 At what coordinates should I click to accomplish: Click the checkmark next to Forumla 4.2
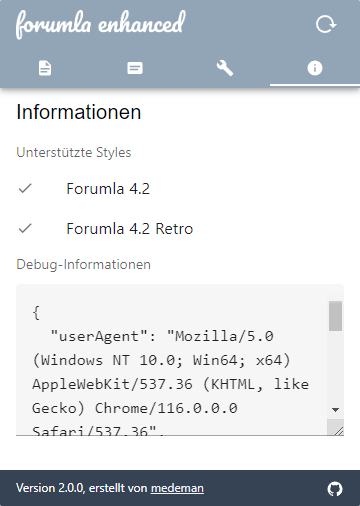click(x=25, y=189)
